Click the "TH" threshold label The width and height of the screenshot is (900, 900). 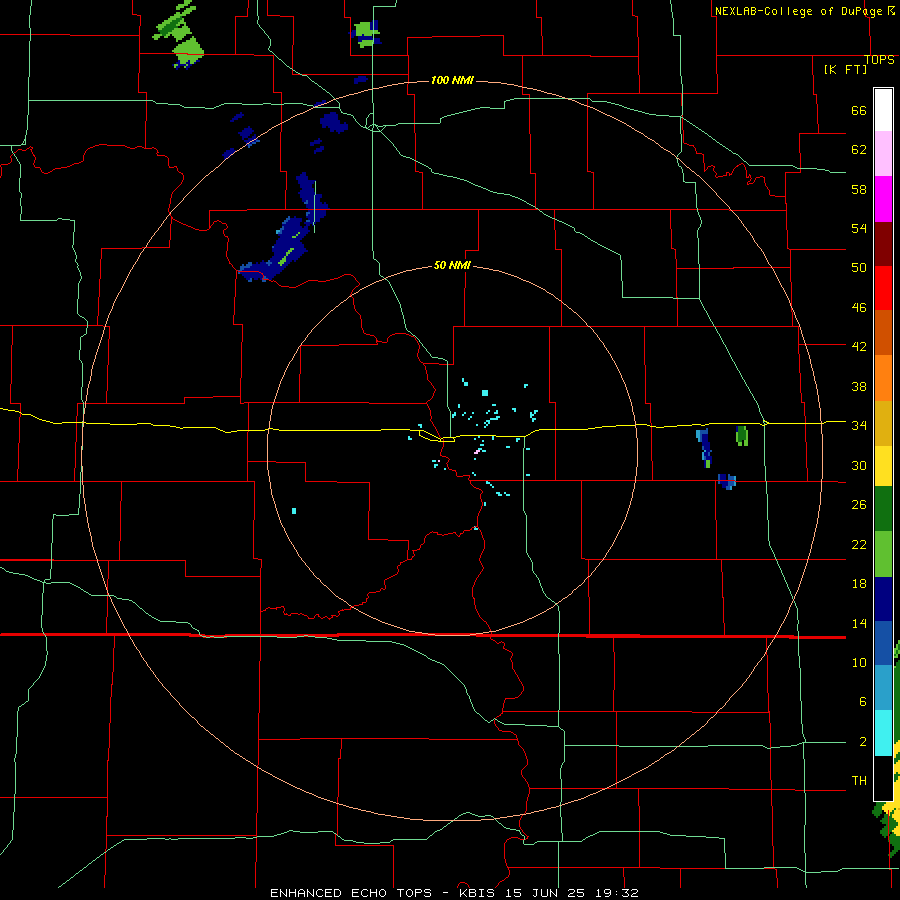(859, 781)
